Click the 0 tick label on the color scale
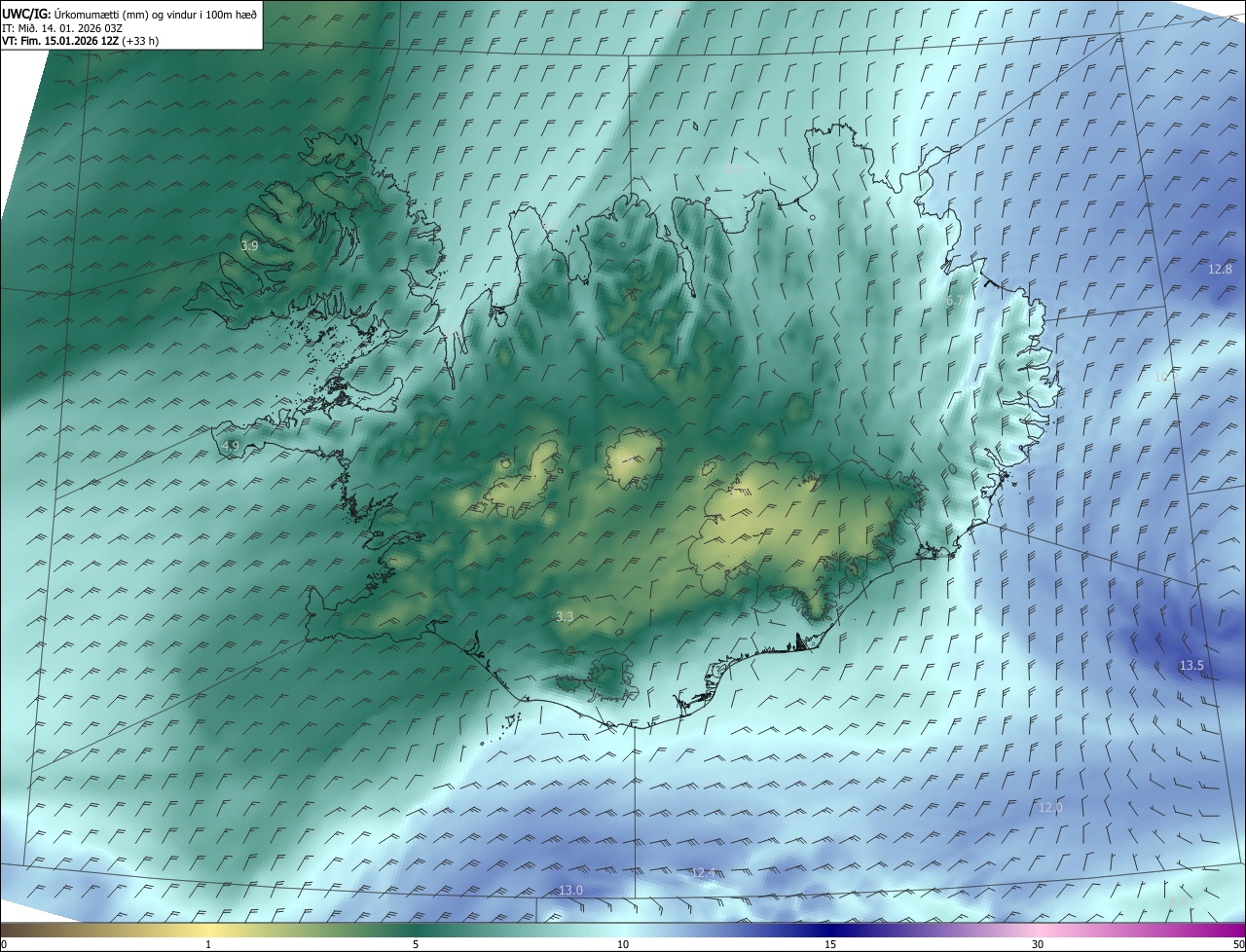The height and width of the screenshot is (952, 1246). 4,944
